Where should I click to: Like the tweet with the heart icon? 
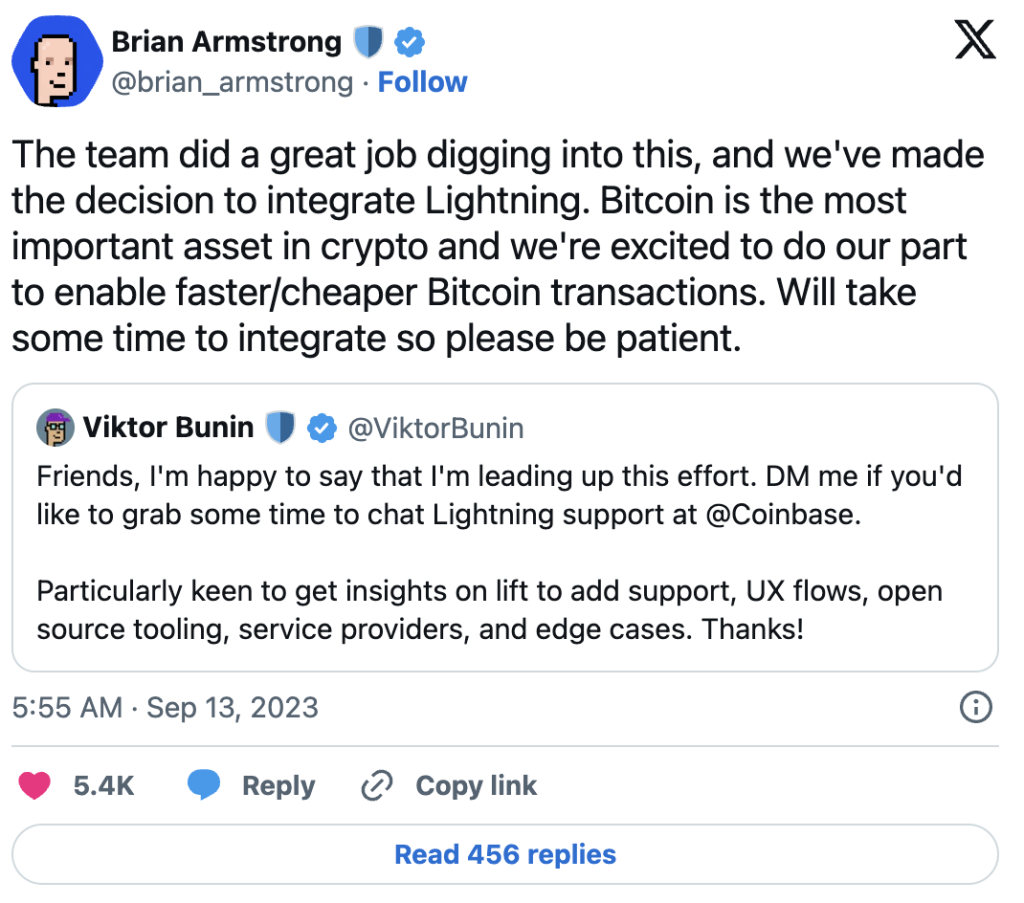coord(35,786)
